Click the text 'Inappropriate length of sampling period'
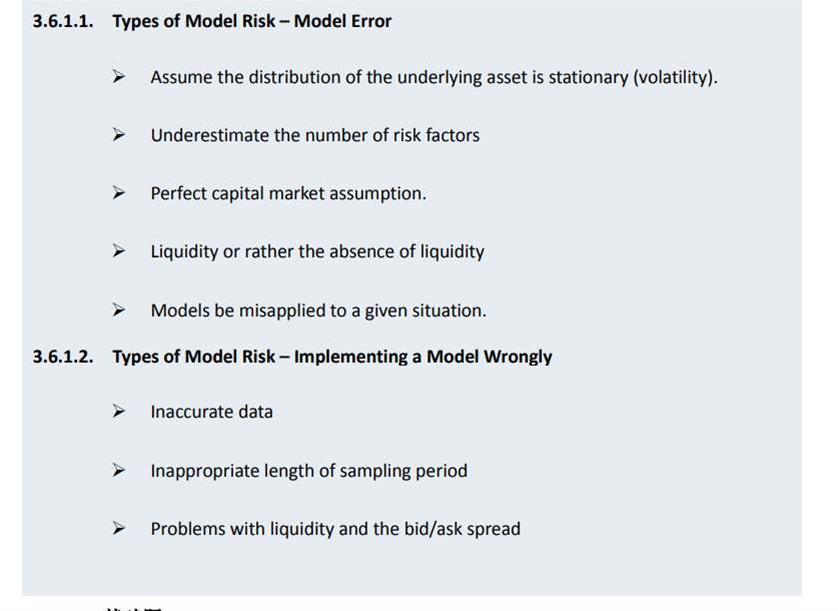The height and width of the screenshot is (611, 838). pyautogui.click(x=309, y=471)
